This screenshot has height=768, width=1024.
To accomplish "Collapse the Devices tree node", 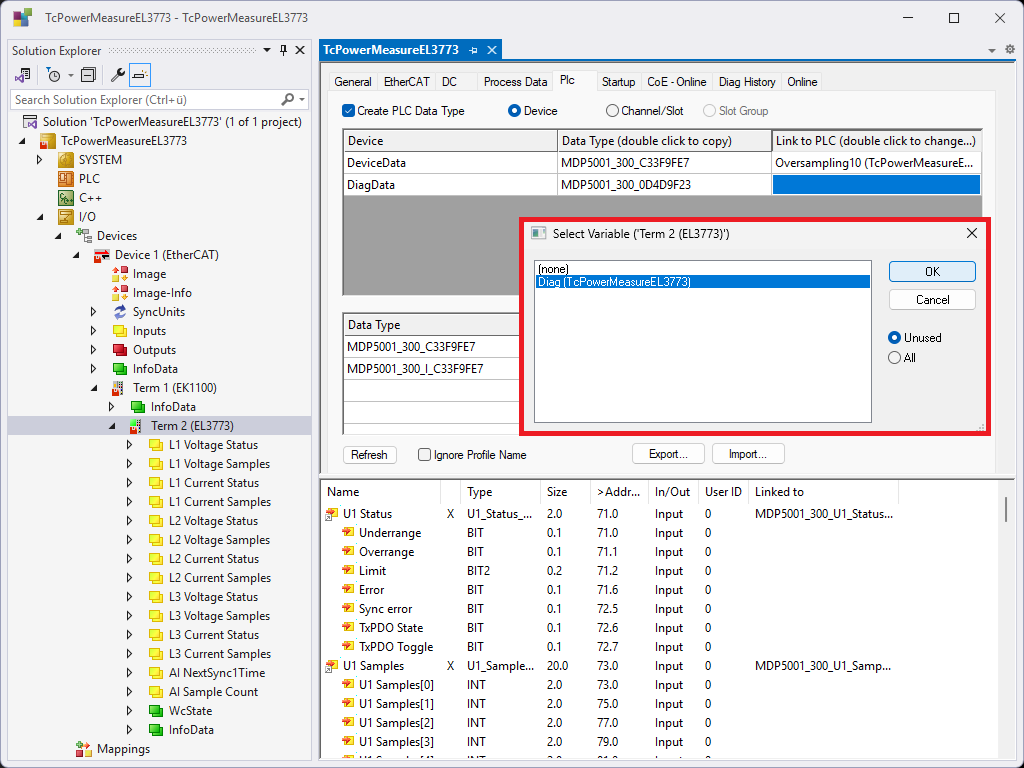I will tap(58, 236).
